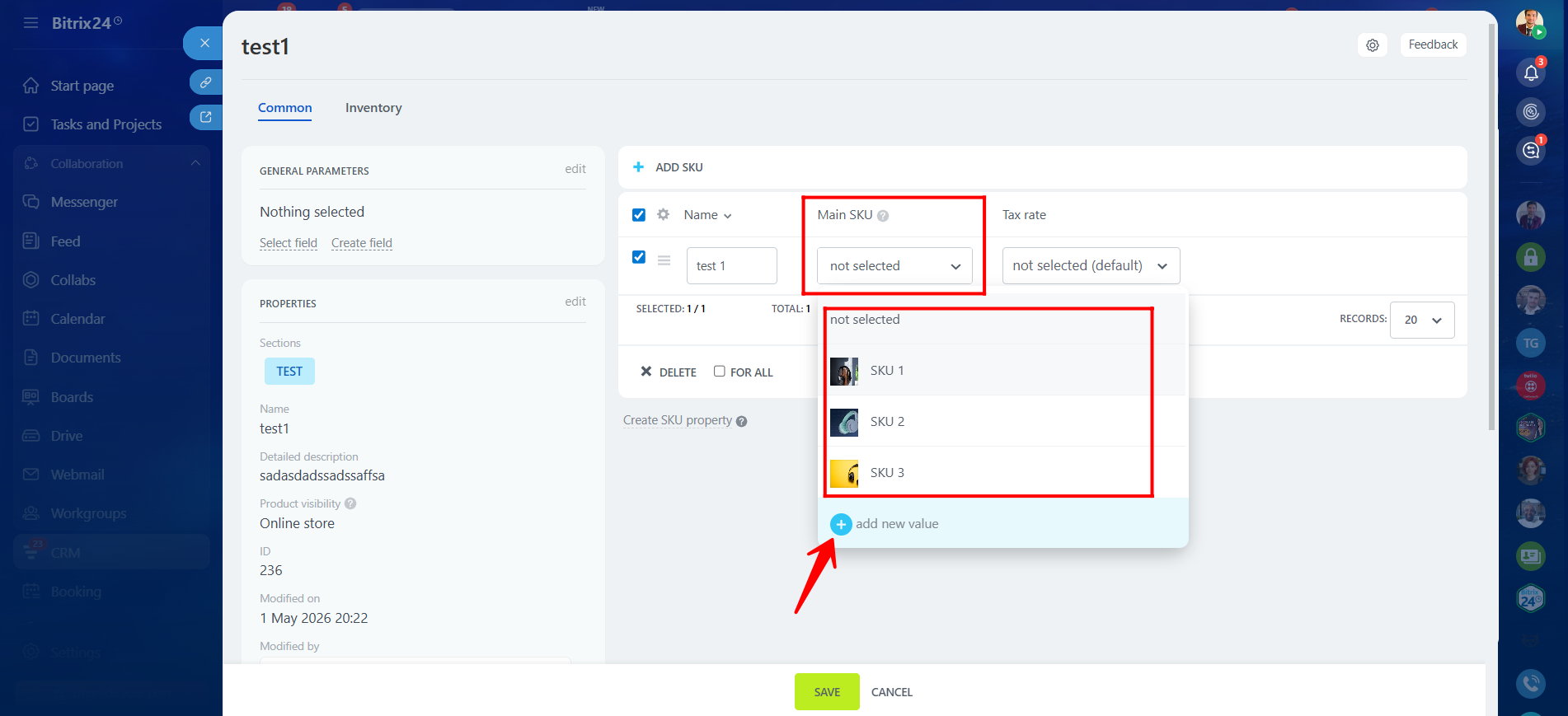
Task: Open the telephony phone icon in right rail
Action: coord(1531,683)
